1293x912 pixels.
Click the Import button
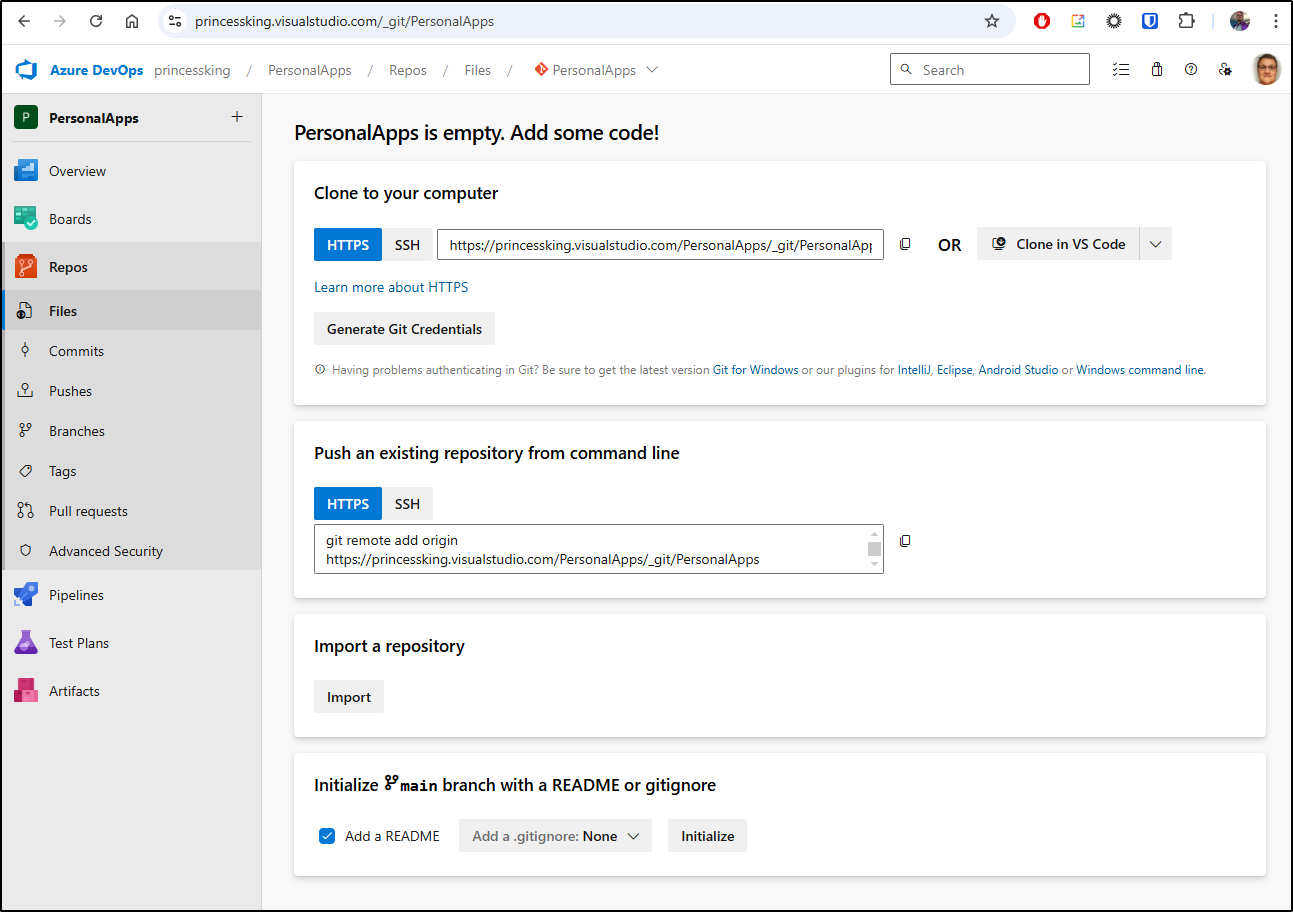349,697
